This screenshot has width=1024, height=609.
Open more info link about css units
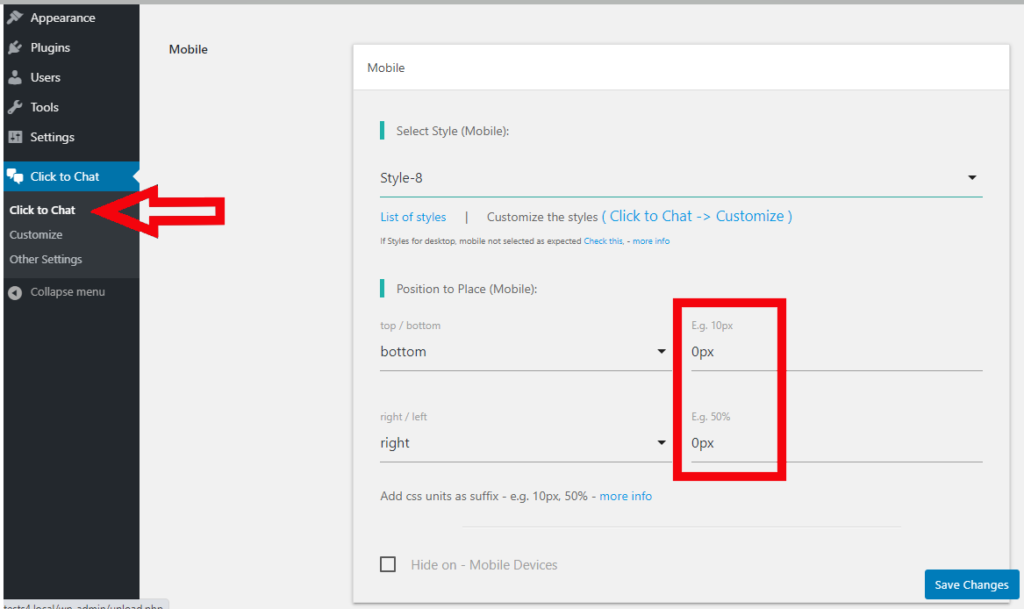[625, 496]
